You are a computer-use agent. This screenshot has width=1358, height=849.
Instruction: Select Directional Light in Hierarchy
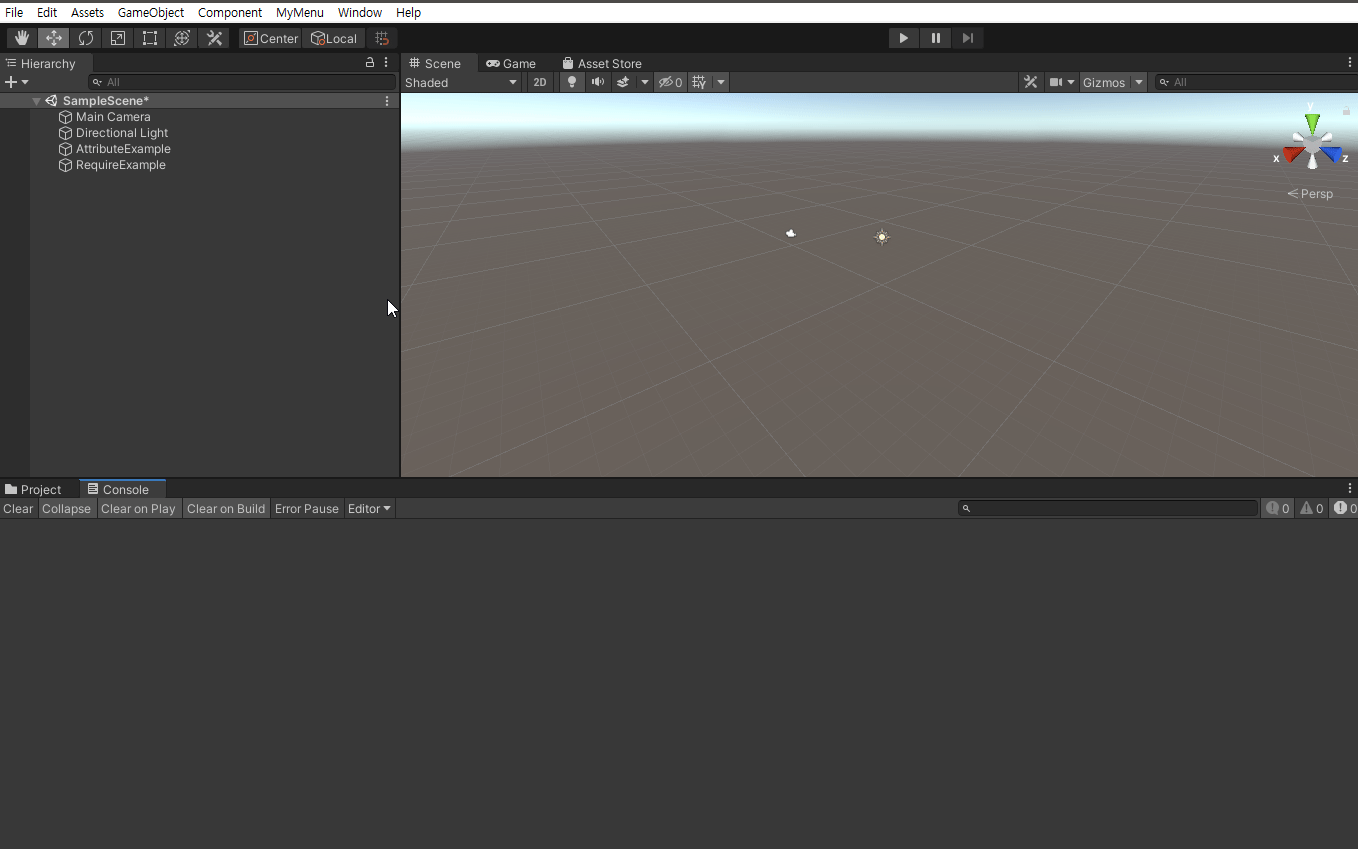click(x=122, y=133)
